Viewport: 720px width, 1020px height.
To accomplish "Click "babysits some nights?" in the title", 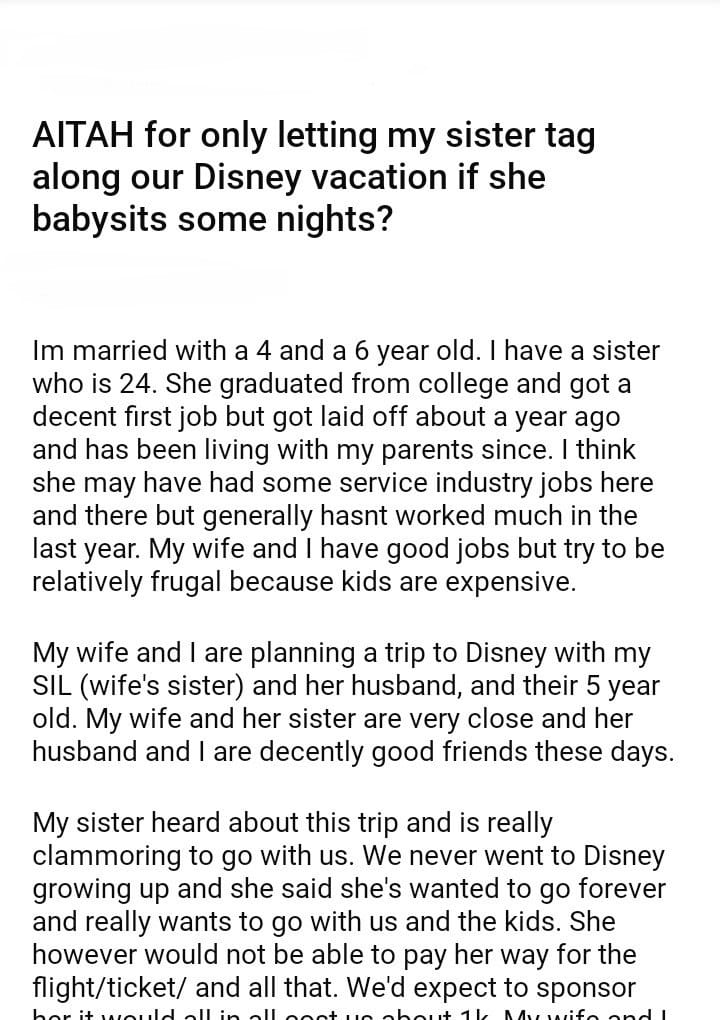I will click(212, 218).
